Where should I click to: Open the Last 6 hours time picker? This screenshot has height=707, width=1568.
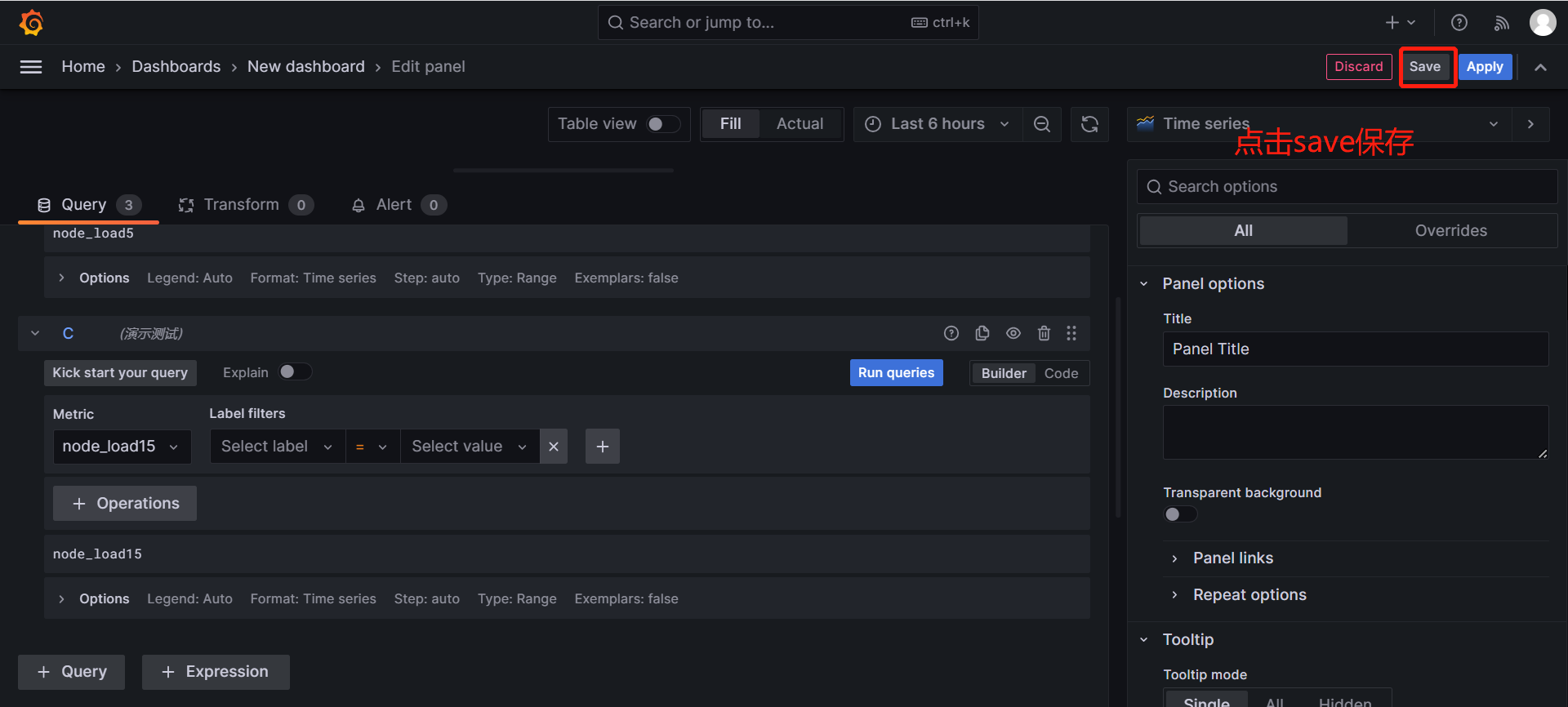tap(938, 124)
